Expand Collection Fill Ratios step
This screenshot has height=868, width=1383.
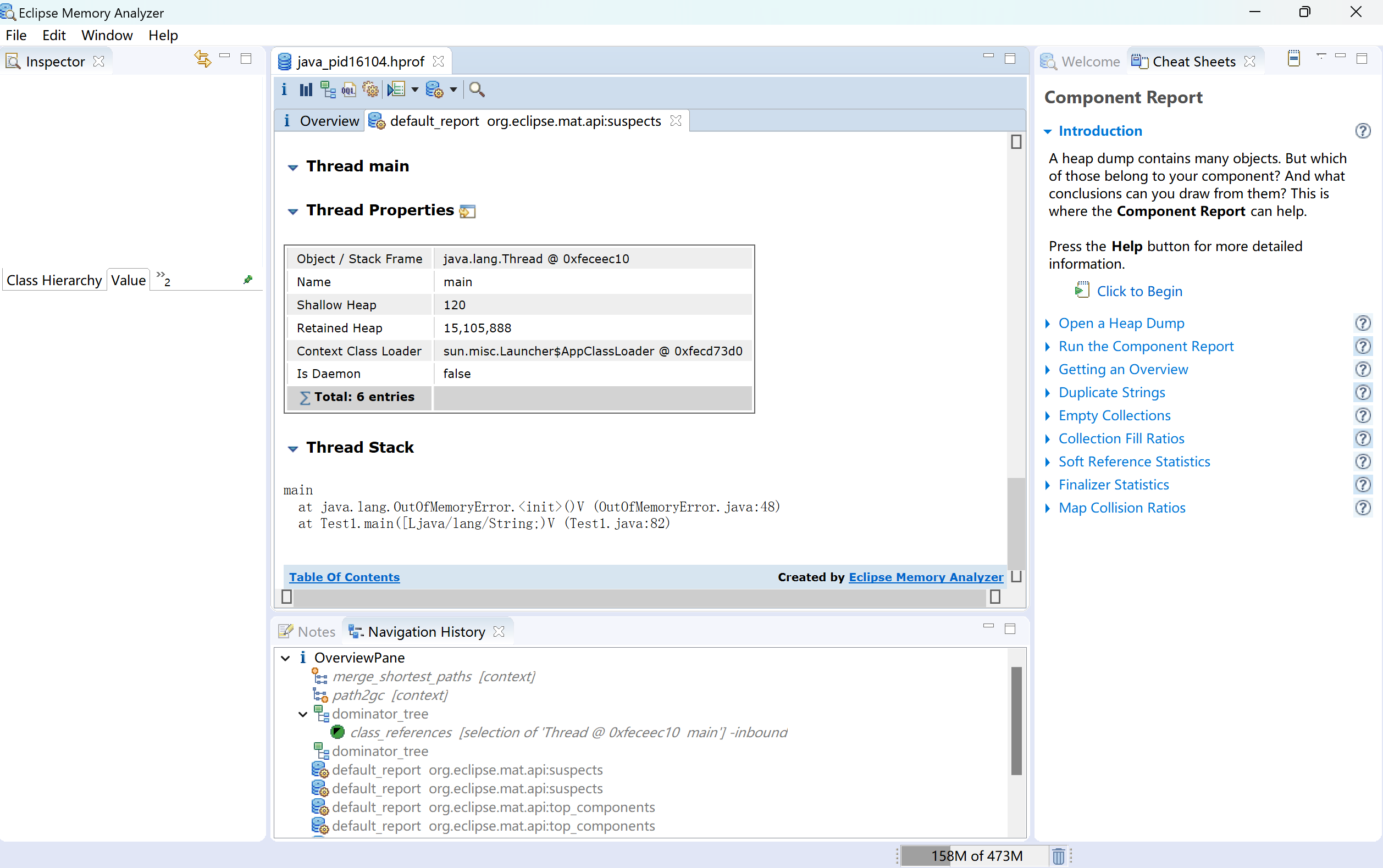click(x=1048, y=439)
